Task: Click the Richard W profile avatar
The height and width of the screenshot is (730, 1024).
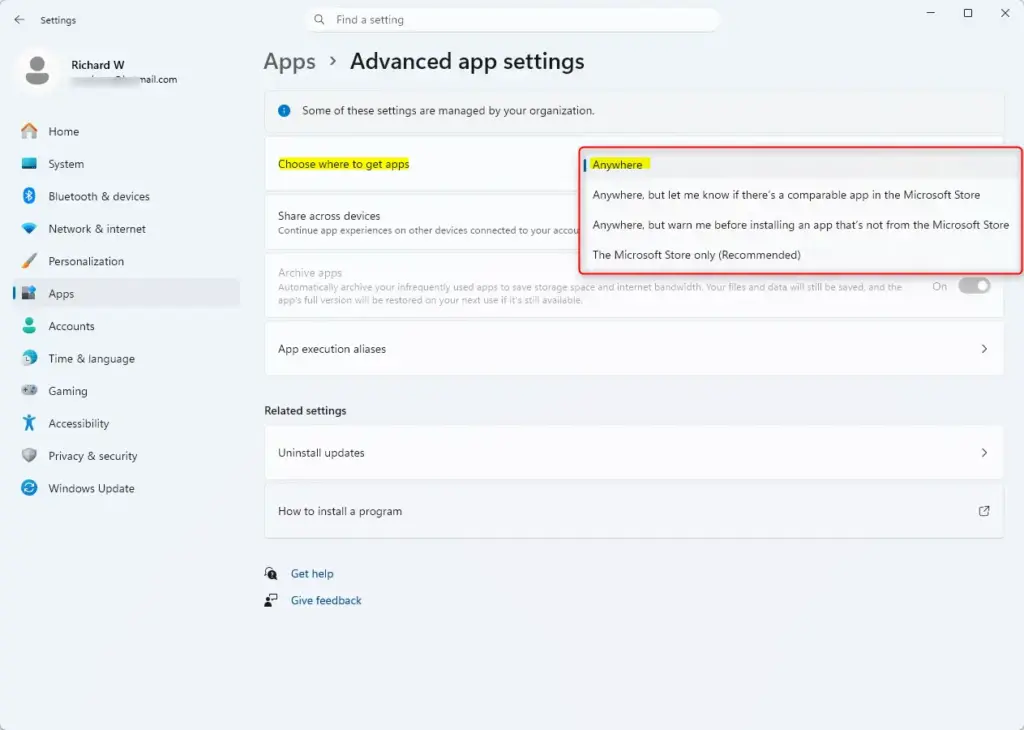Action: 37,71
